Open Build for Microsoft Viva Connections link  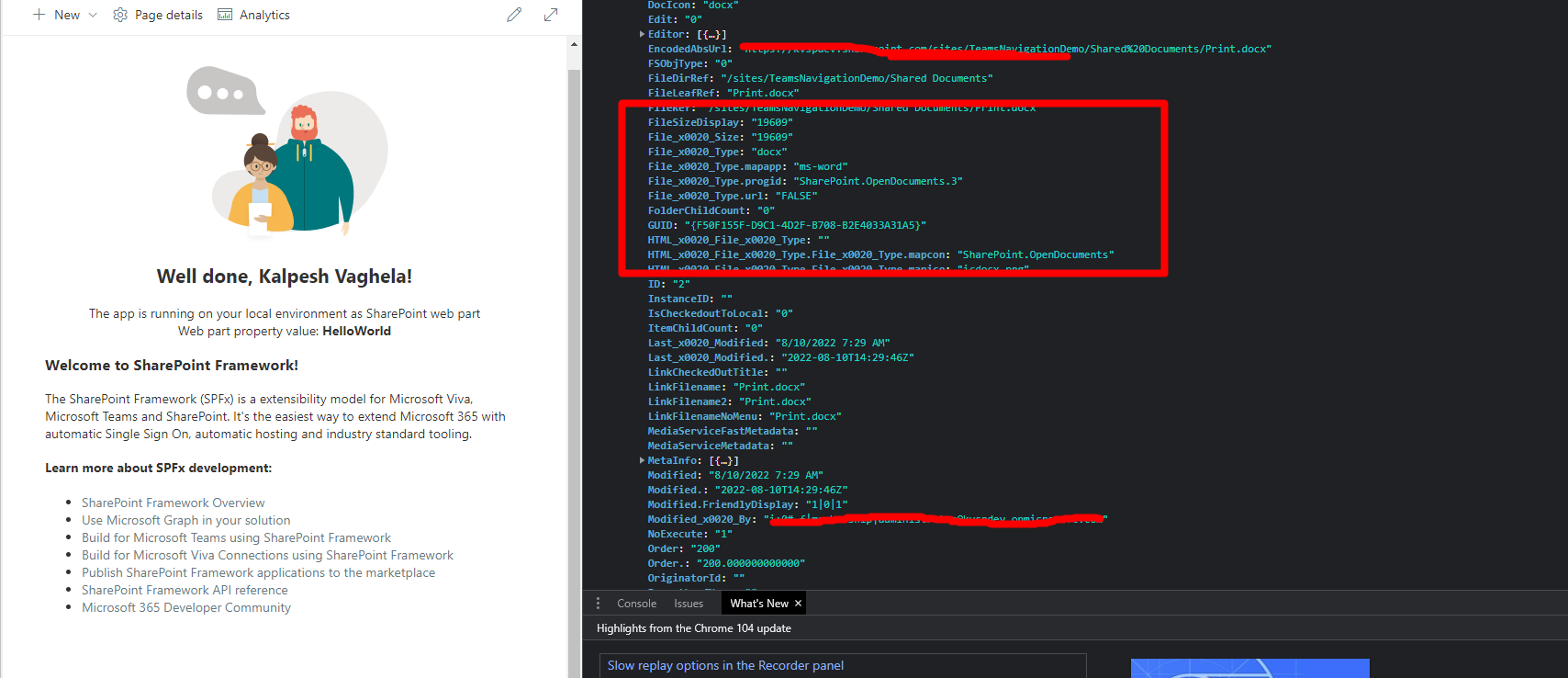pos(267,555)
